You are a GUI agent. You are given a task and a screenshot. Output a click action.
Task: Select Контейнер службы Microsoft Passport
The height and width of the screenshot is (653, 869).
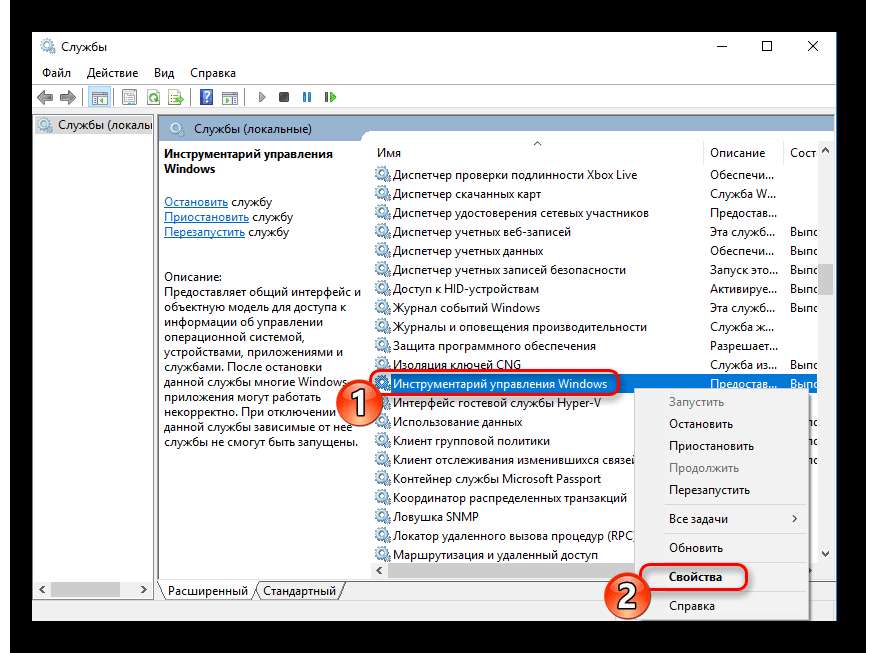click(497, 478)
